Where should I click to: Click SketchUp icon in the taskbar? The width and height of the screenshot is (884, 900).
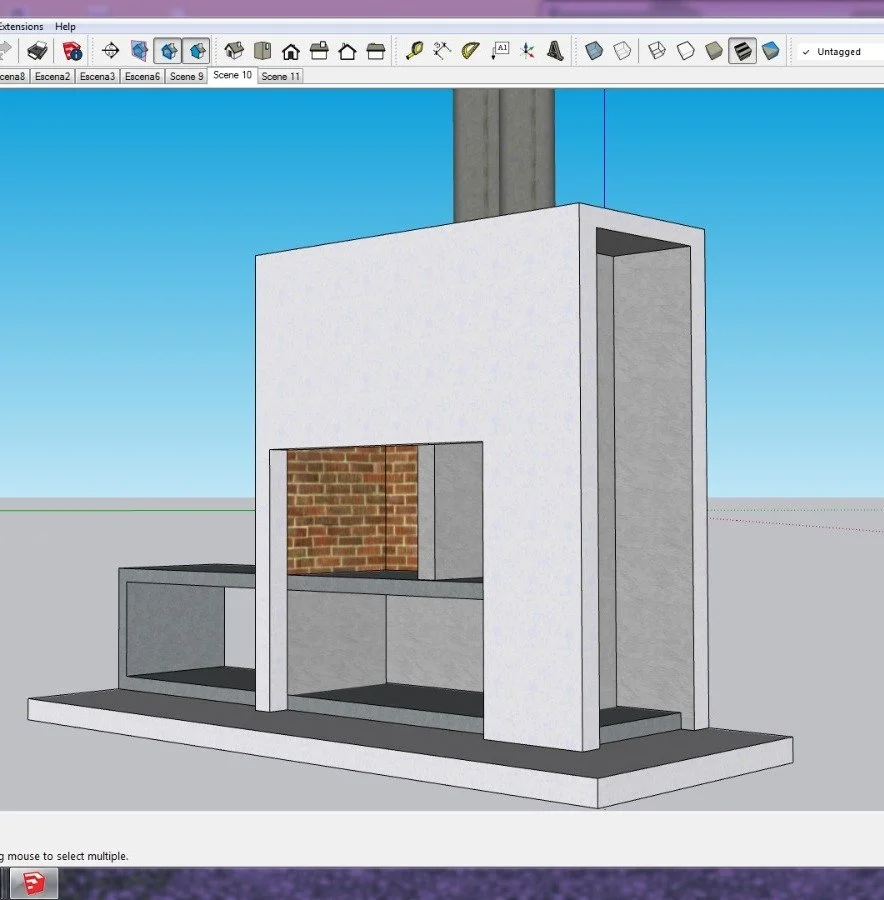click(x=33, y=883)
